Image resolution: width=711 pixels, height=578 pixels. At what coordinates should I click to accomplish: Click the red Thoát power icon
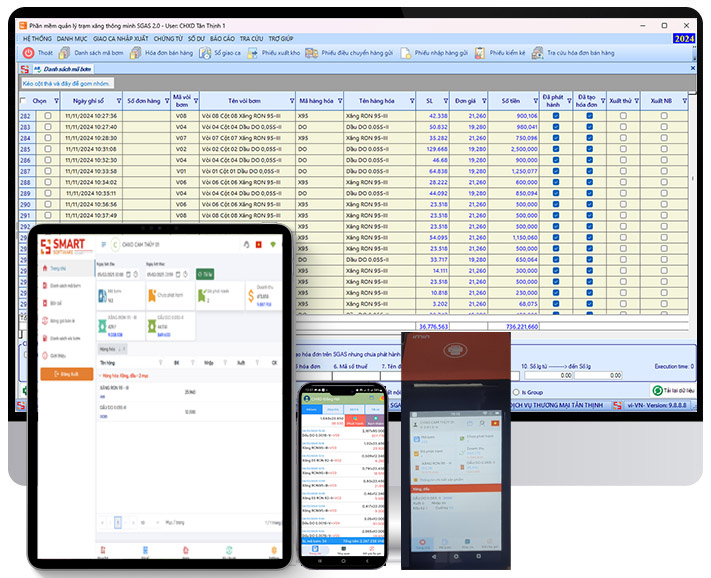pos(29,53)
